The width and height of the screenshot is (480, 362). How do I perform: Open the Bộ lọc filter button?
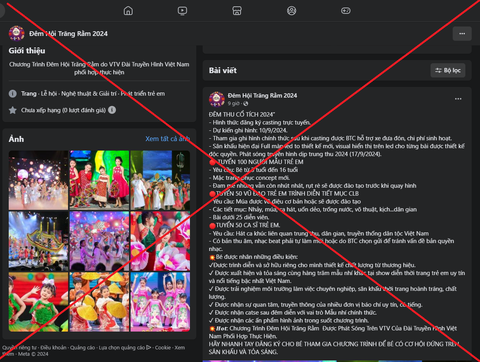coord(448,70)
